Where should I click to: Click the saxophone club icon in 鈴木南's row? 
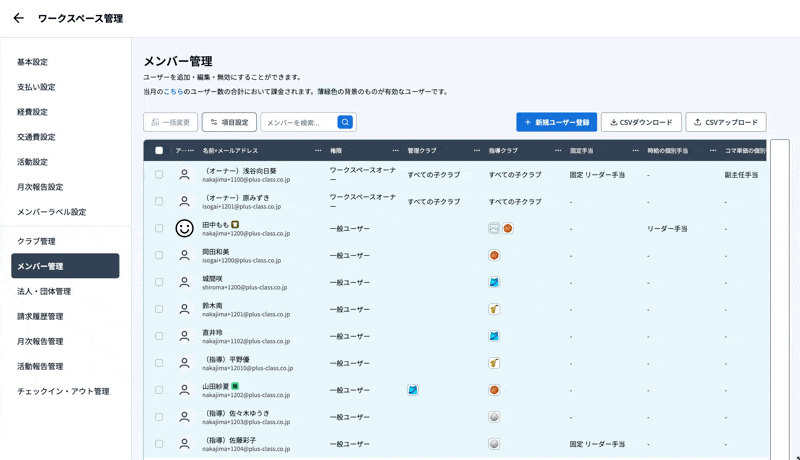(494, 309)
